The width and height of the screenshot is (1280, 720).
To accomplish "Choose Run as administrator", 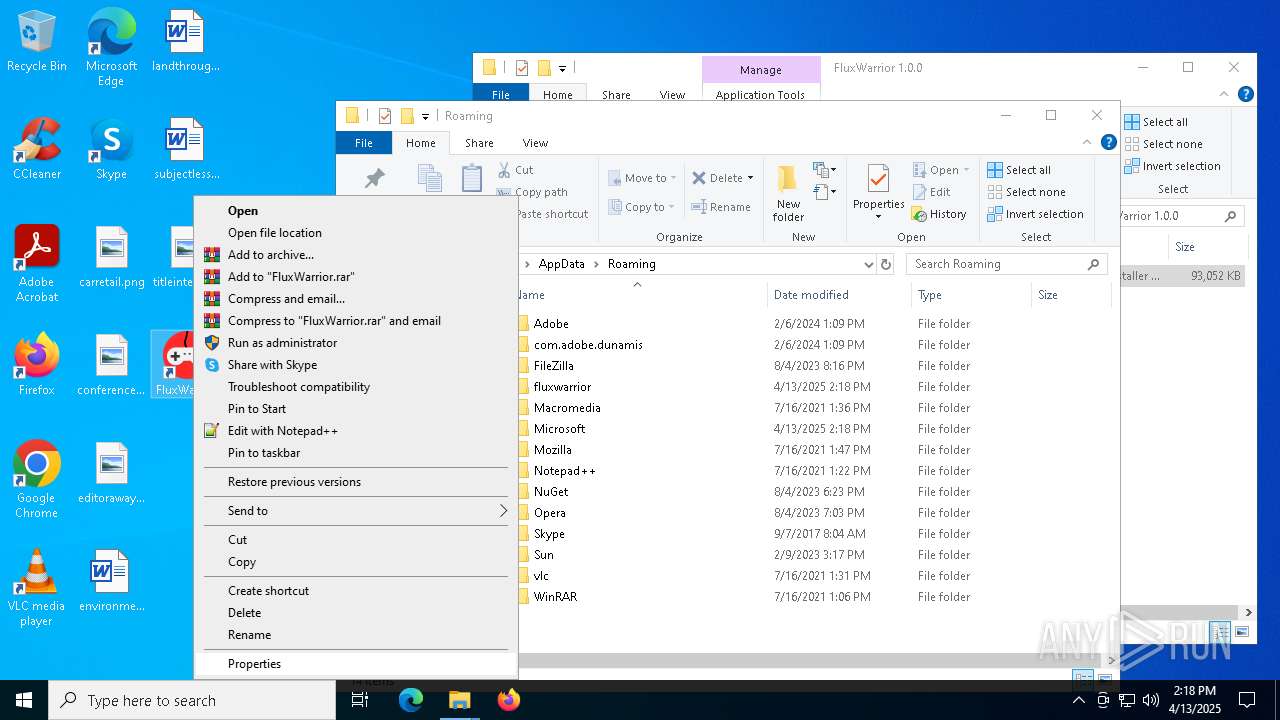I will coord(356,343).
